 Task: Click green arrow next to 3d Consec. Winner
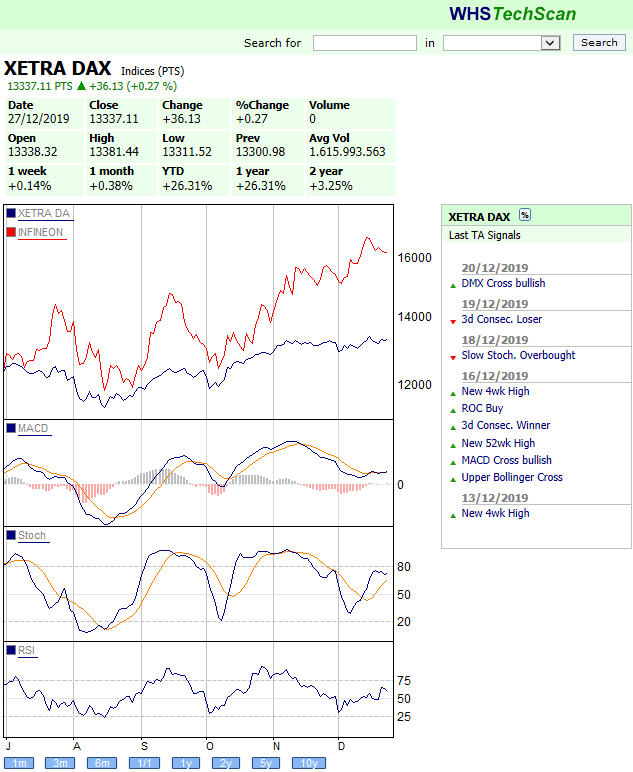coord(453,428)
